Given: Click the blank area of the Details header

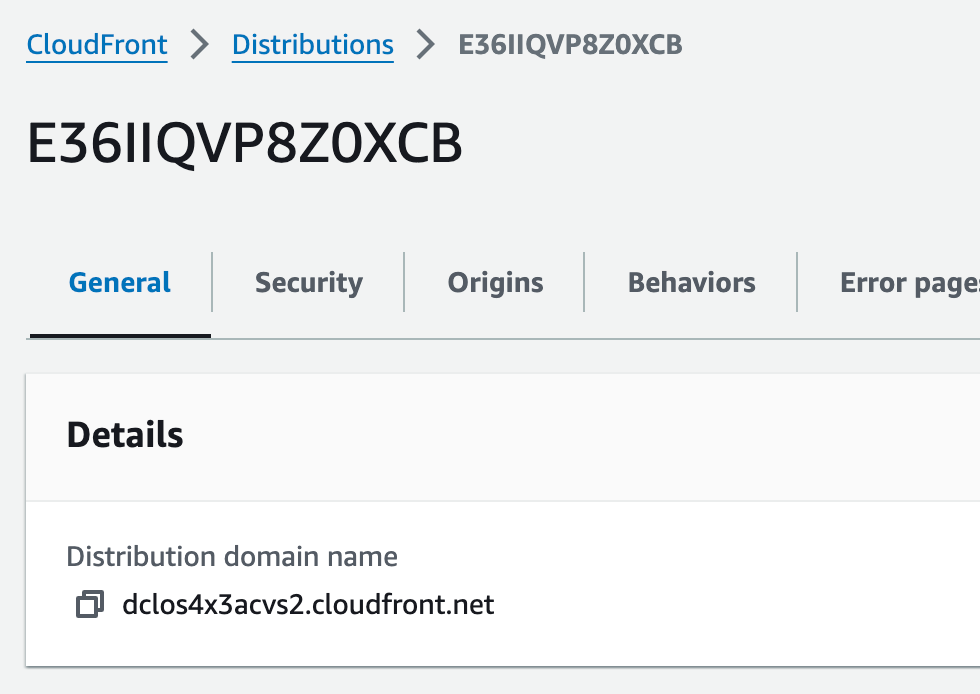Looking at the screenshot, I should point(600,435).
